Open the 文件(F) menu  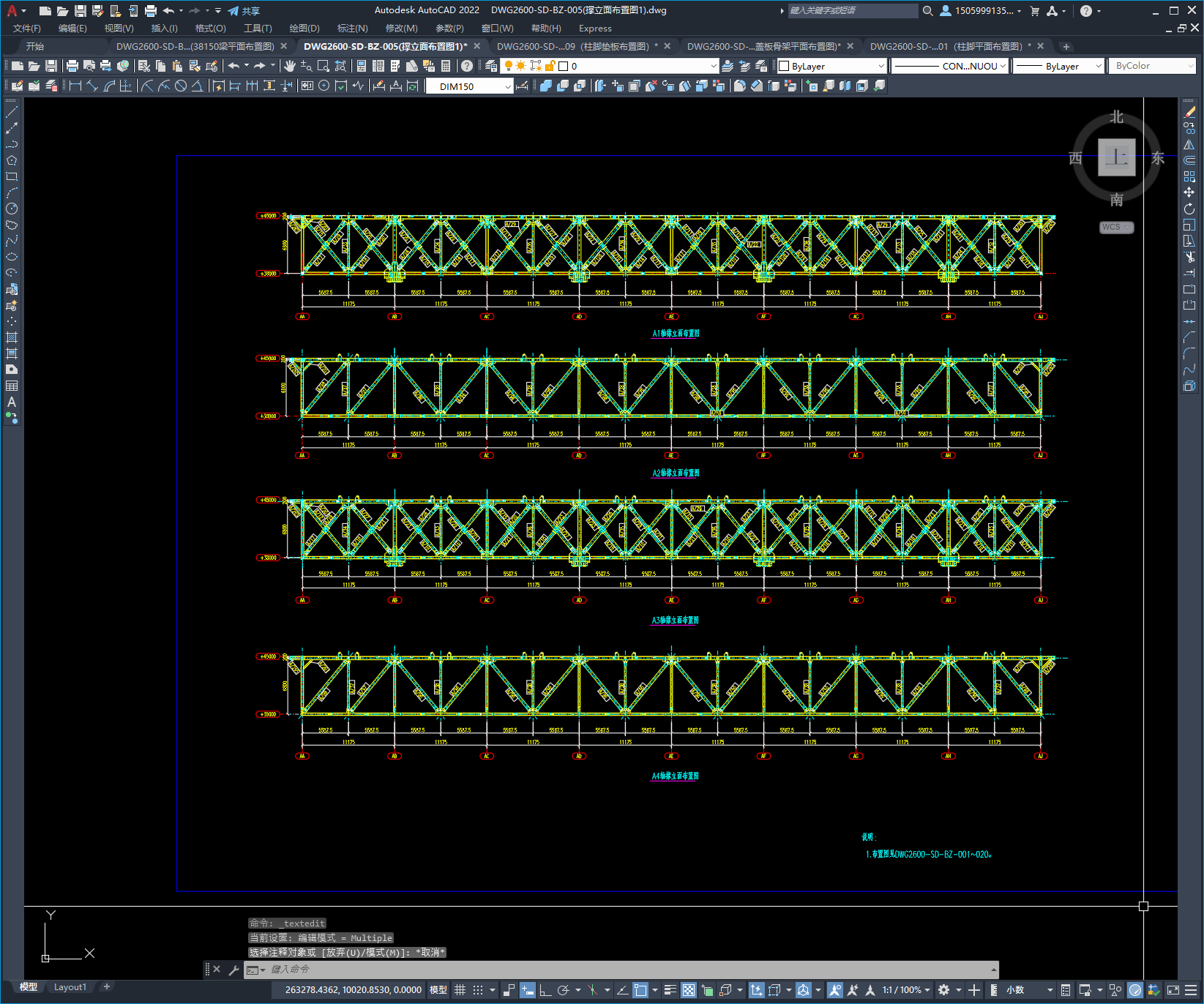tap(27, 29)
